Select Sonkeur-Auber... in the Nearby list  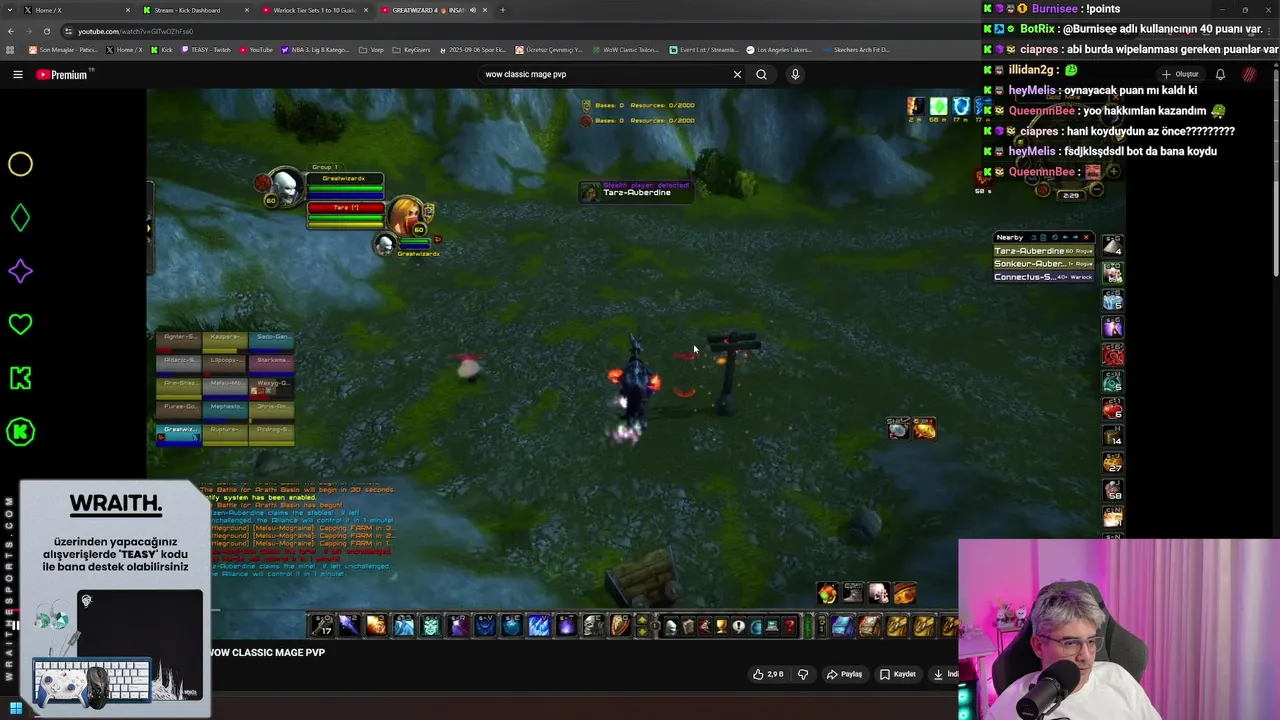pos(1042,264)
